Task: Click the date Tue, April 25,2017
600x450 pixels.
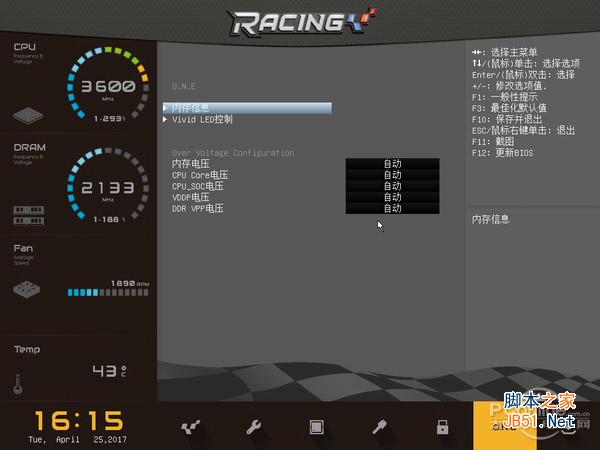Action: coord(77,440)
